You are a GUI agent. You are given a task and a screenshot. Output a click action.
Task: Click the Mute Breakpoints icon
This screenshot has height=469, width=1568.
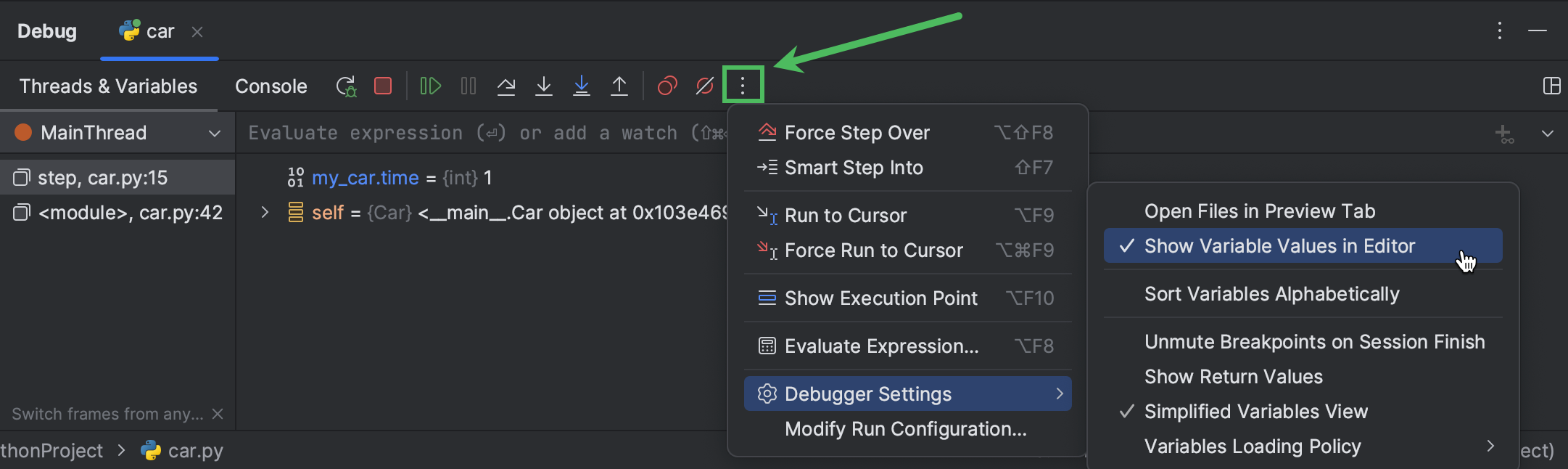705,86
